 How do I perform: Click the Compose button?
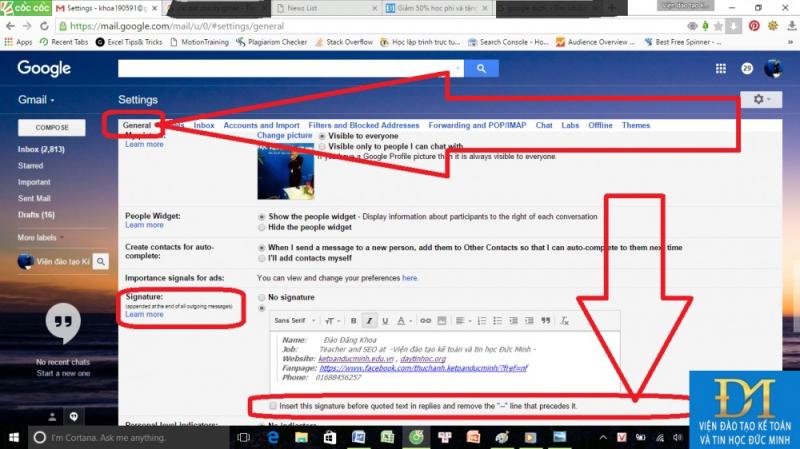pyautogui.click(x=52, y=128)
